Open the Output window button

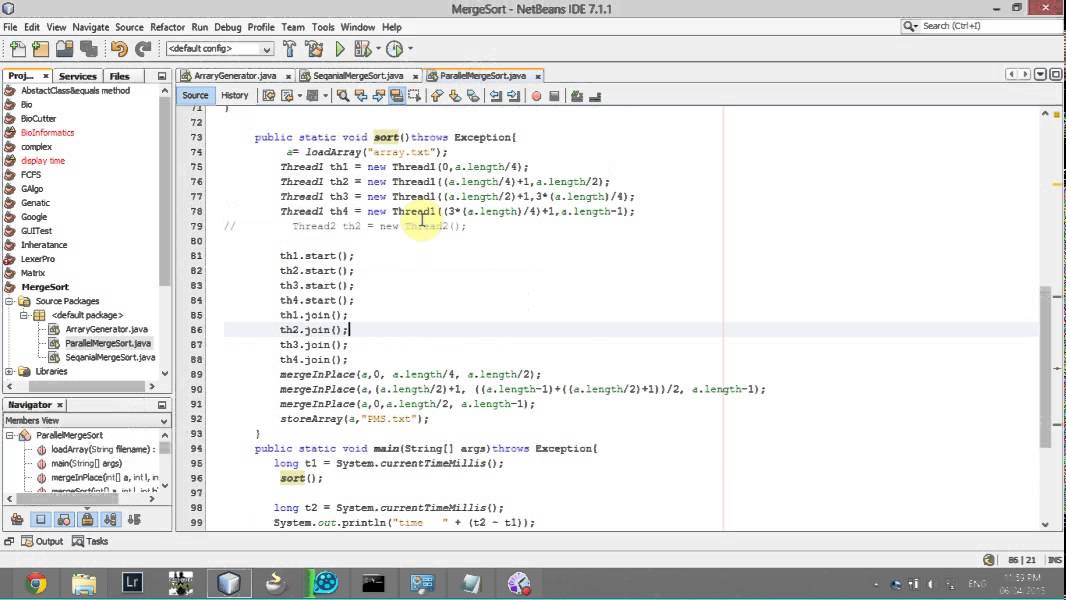pos(42,542)
